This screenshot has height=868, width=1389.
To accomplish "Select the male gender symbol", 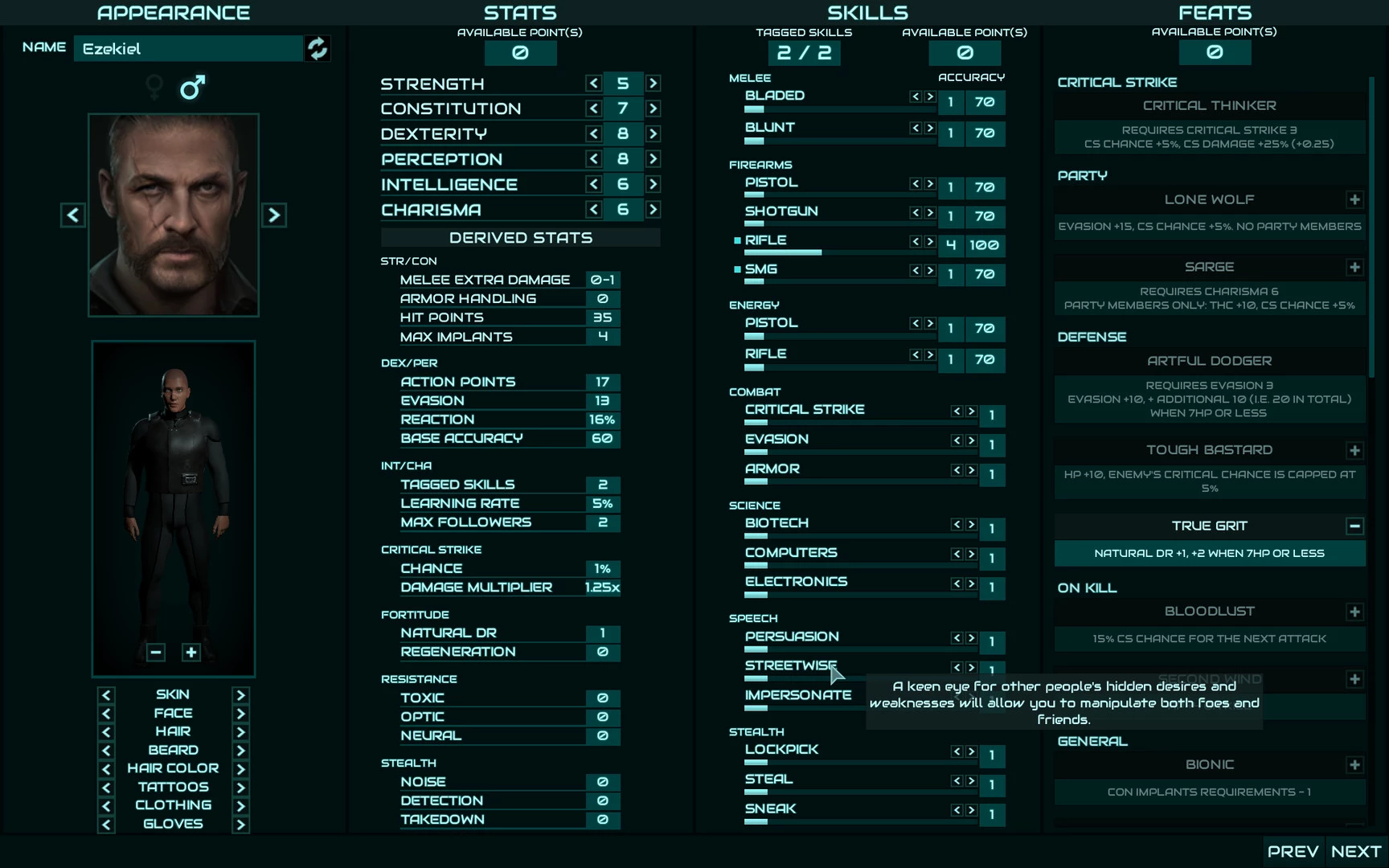I will click(192, 87).
